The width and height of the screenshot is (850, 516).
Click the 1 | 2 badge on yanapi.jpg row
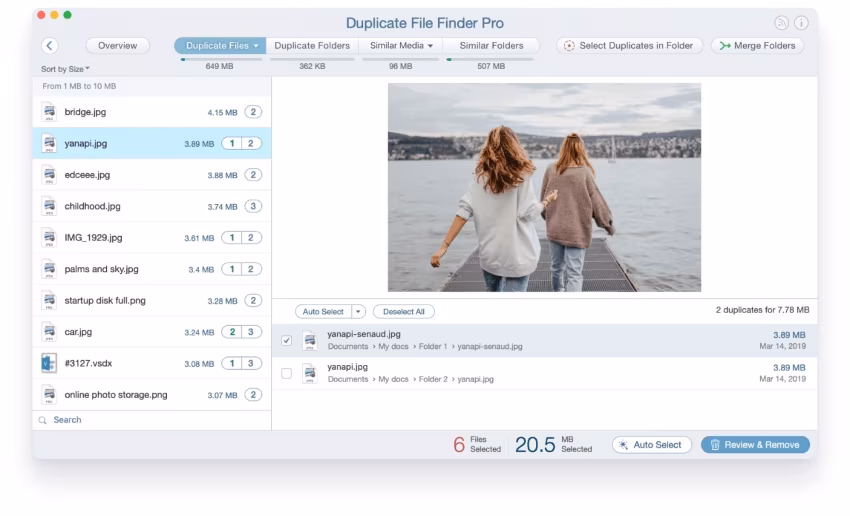tap(242, 144)
